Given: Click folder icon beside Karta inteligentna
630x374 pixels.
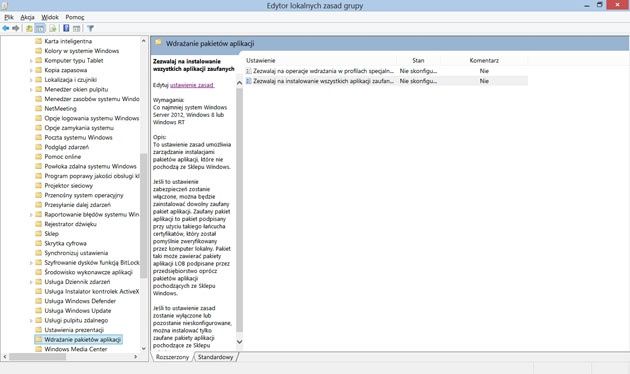Looking at the screenshot, I should (39, 41).
